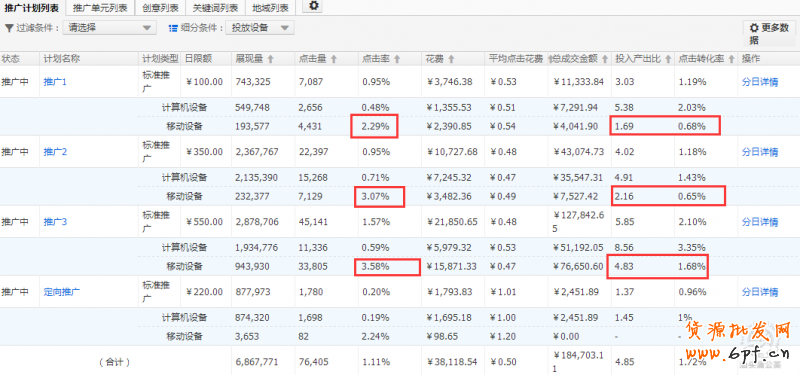
Task: Switch to 关键词列表 tab
Action: 215,8
